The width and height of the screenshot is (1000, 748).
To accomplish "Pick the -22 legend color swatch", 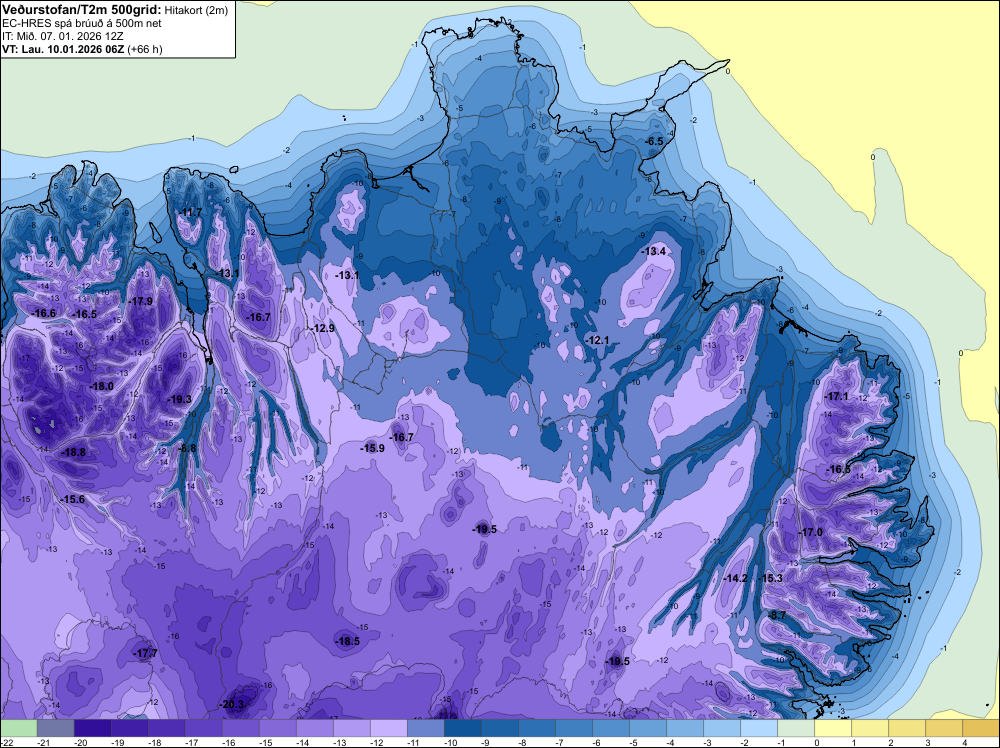I will [19, 728].
